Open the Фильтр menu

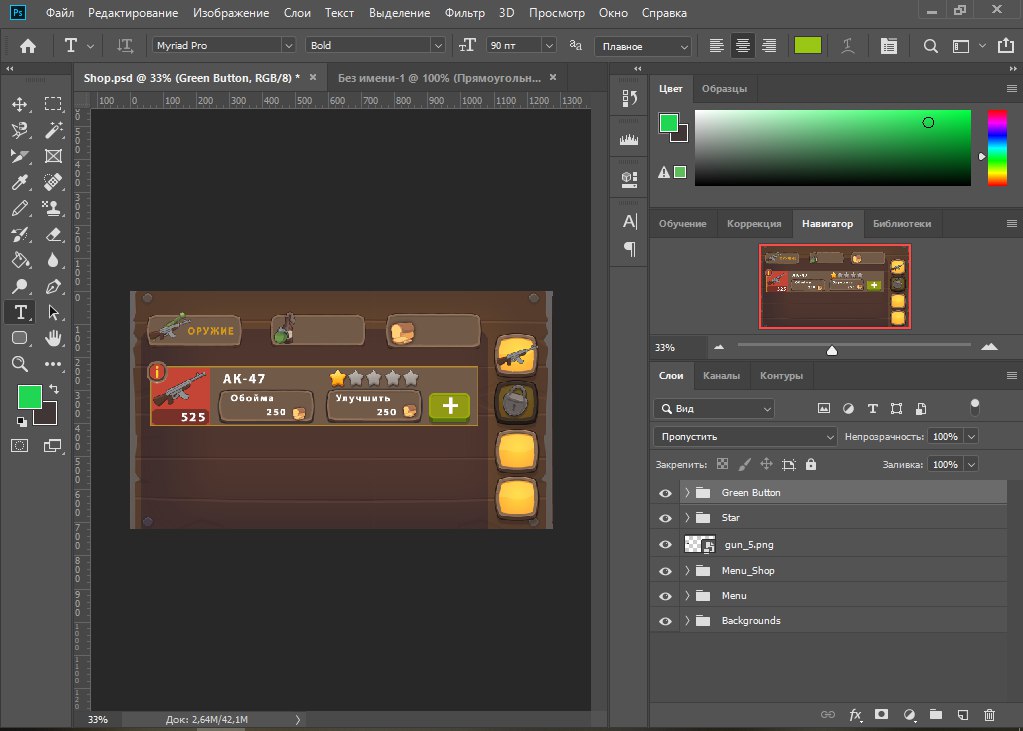point(465,13)
